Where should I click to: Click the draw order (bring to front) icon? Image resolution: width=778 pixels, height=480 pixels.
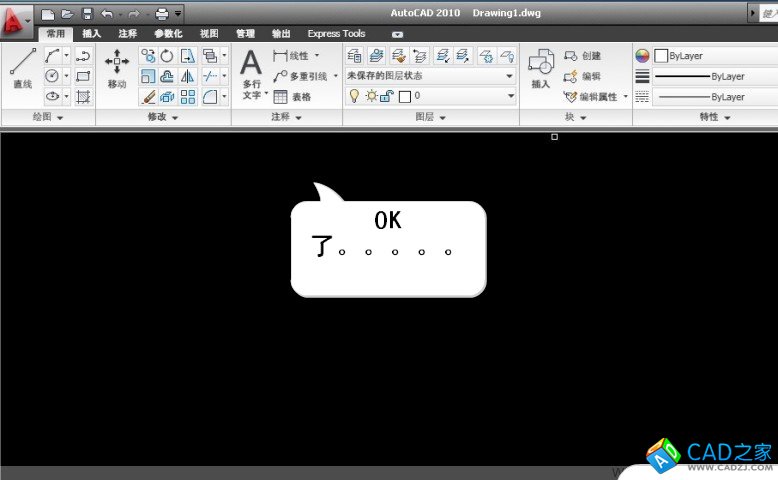(x=210, y=56)
